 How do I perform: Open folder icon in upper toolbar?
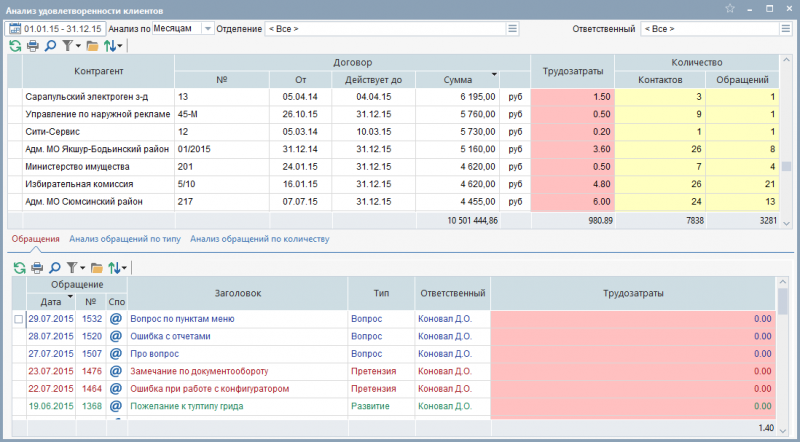(92, 46)
